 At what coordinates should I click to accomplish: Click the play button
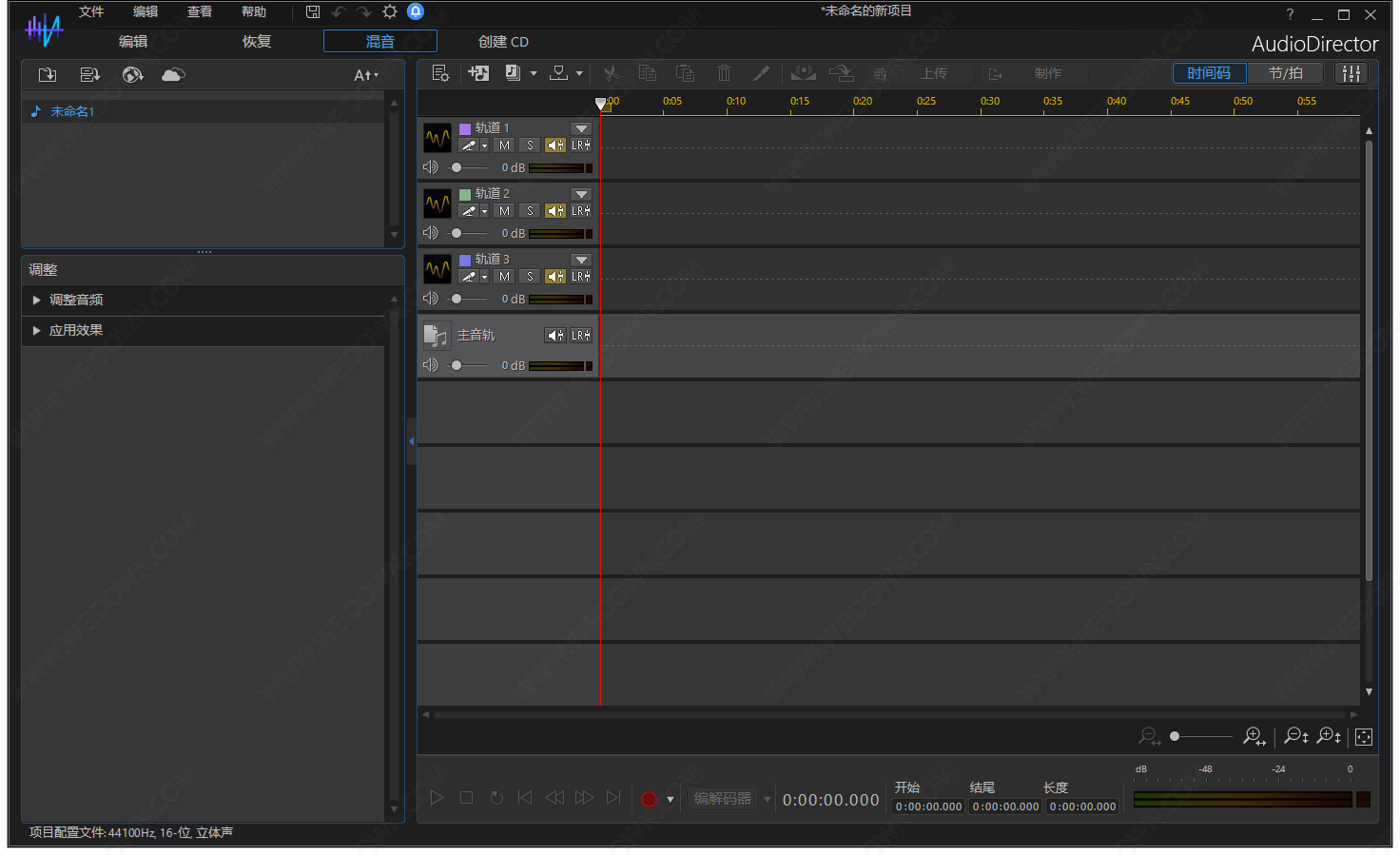[437, 798]
